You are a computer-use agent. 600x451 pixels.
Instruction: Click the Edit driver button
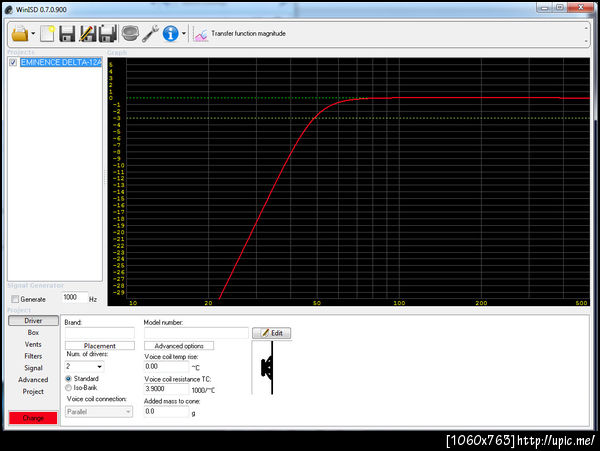(272, 333)
